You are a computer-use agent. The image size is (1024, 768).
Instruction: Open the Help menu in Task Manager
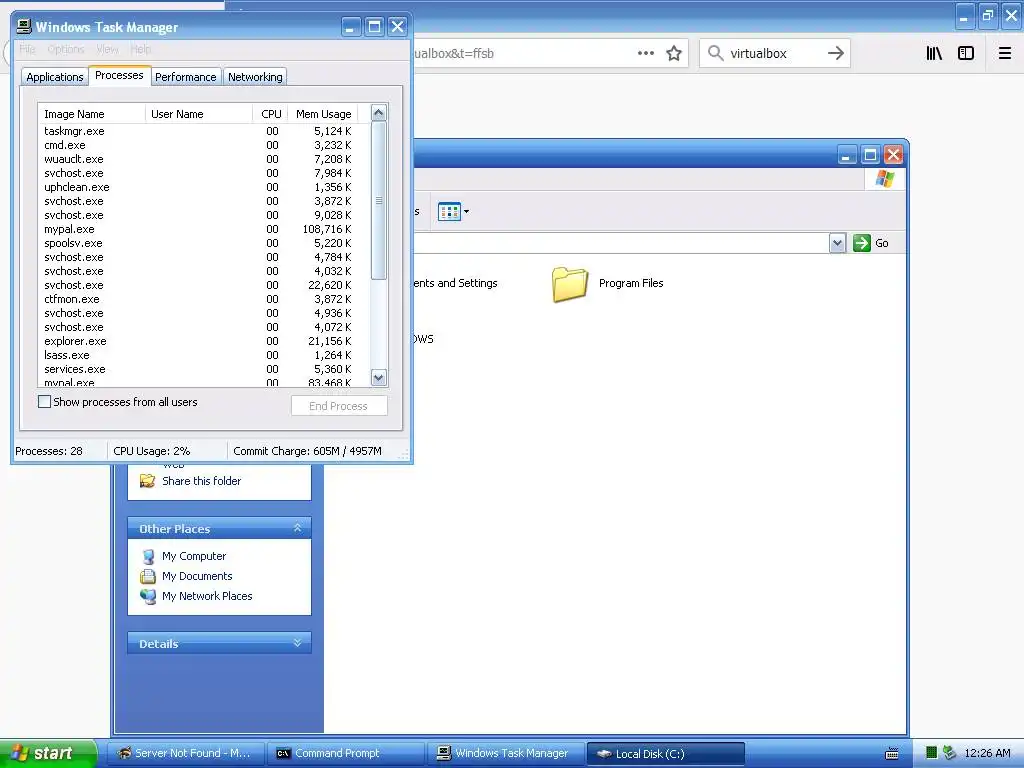coord(140,49)
